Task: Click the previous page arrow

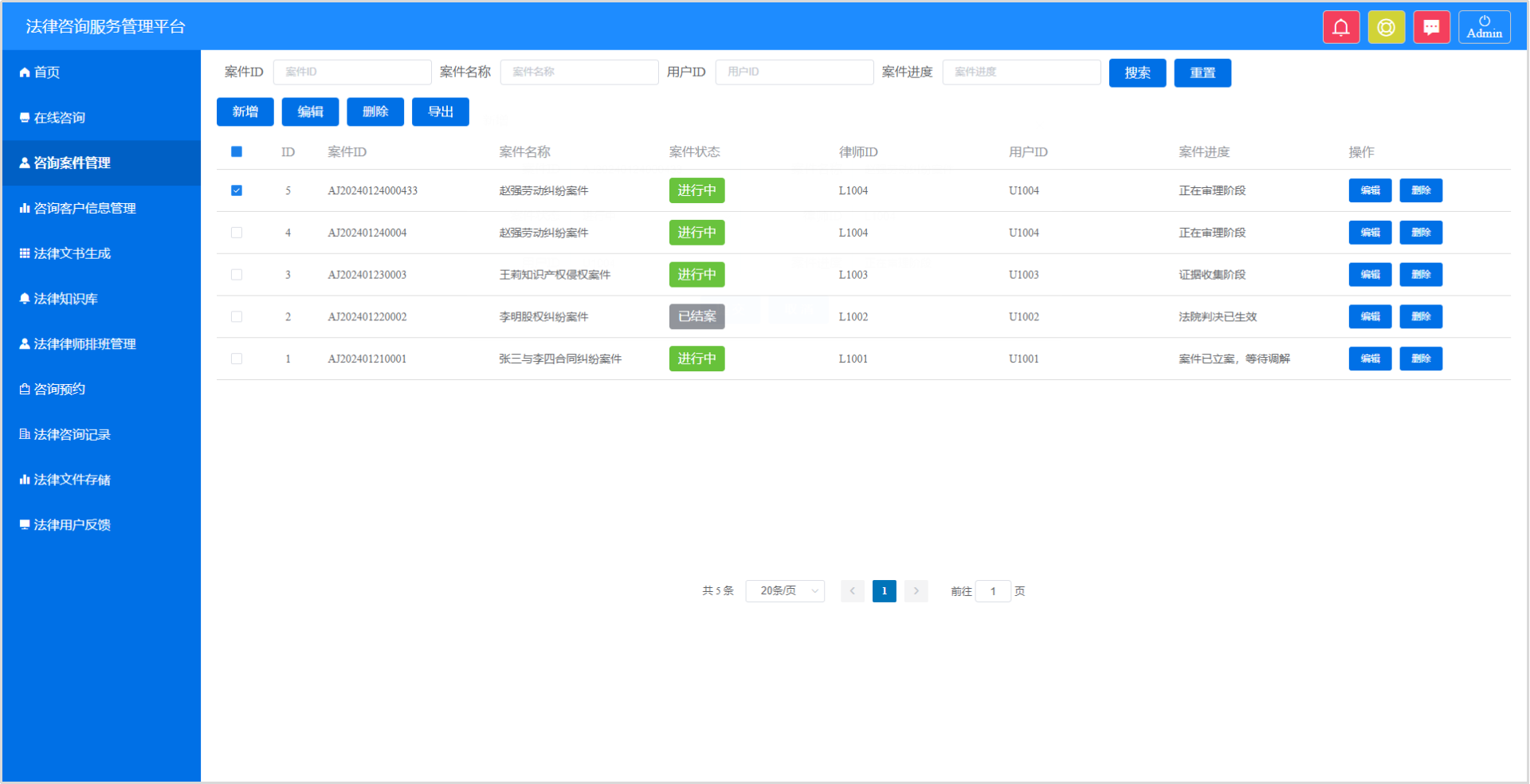Action: (x=852, y=591)
